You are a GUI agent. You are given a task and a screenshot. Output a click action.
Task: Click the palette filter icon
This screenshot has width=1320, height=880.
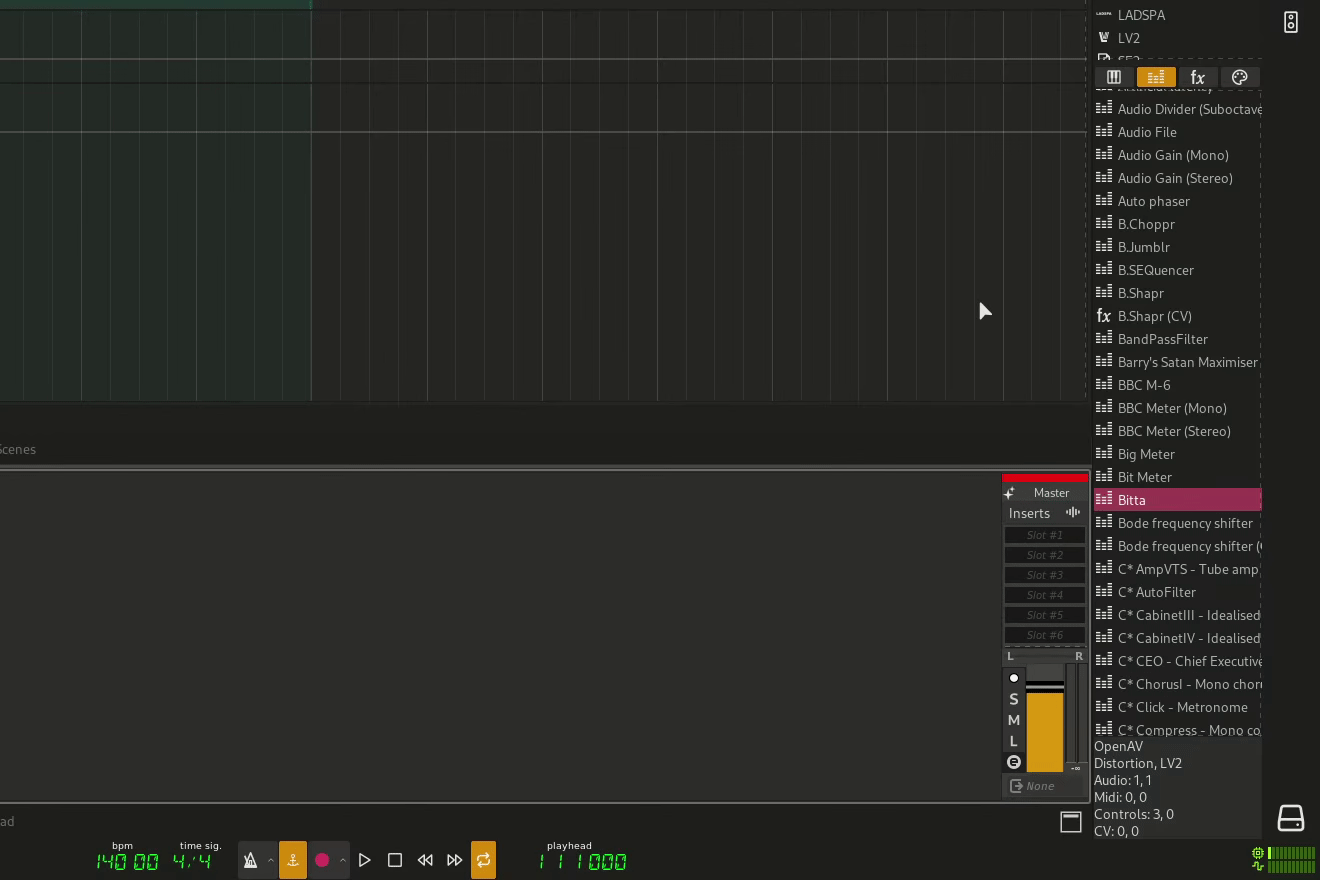pos(1240,77)
